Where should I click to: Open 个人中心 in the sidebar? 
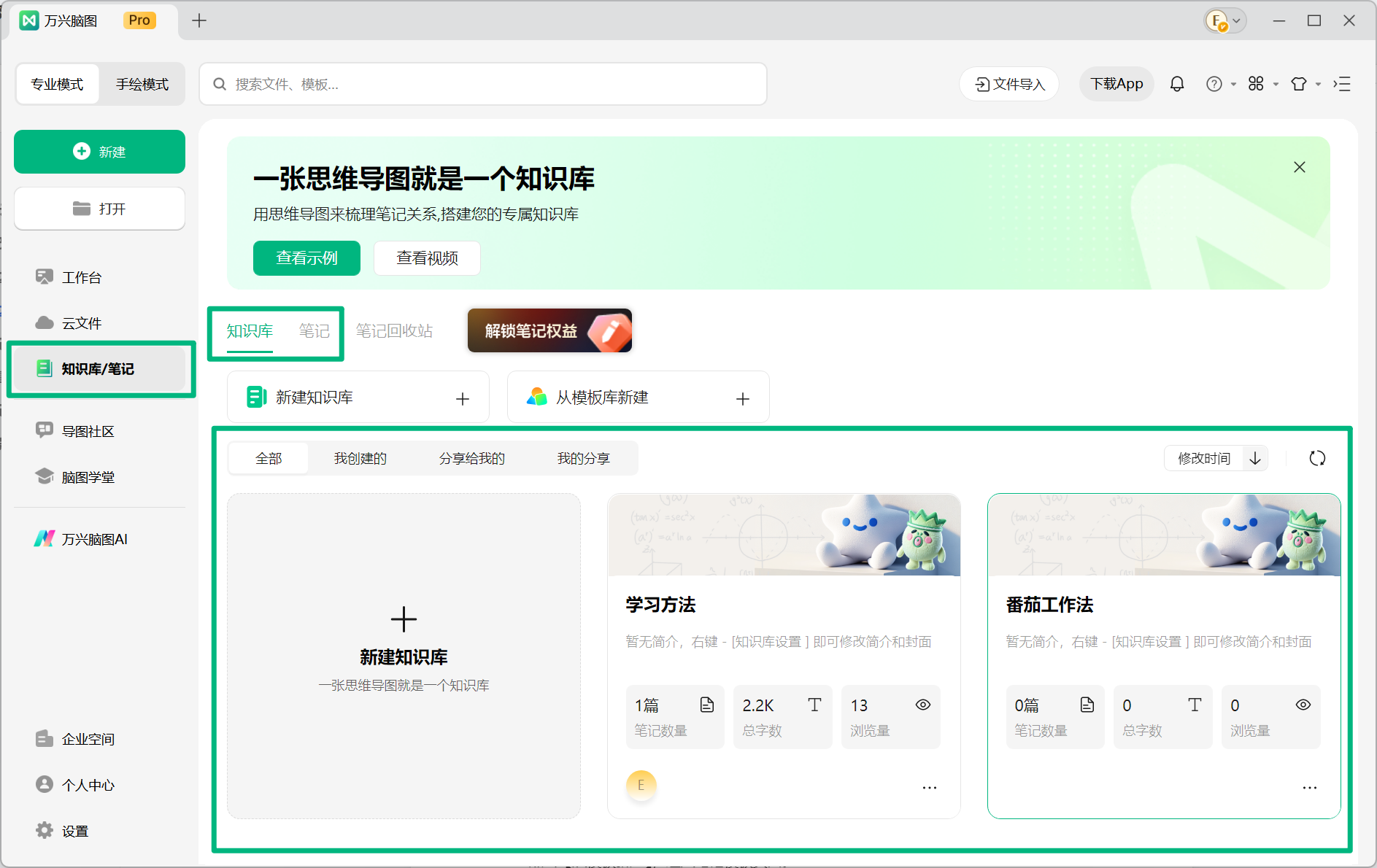click(99, 785)
